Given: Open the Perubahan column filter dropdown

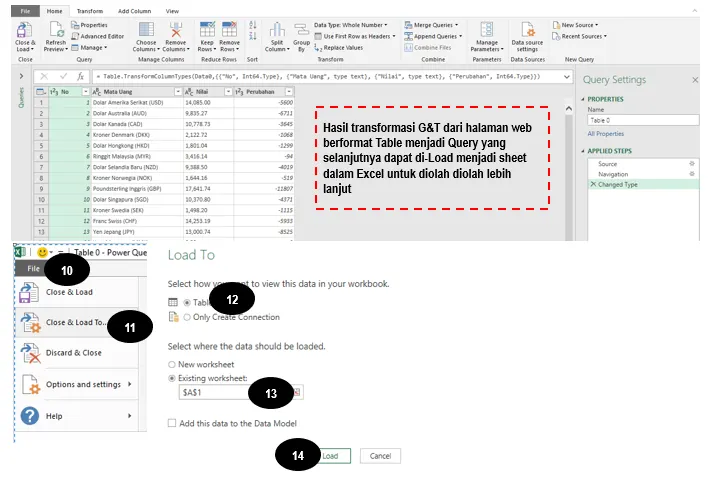Looking at the screenshot, I should click(x=289, y=92).
